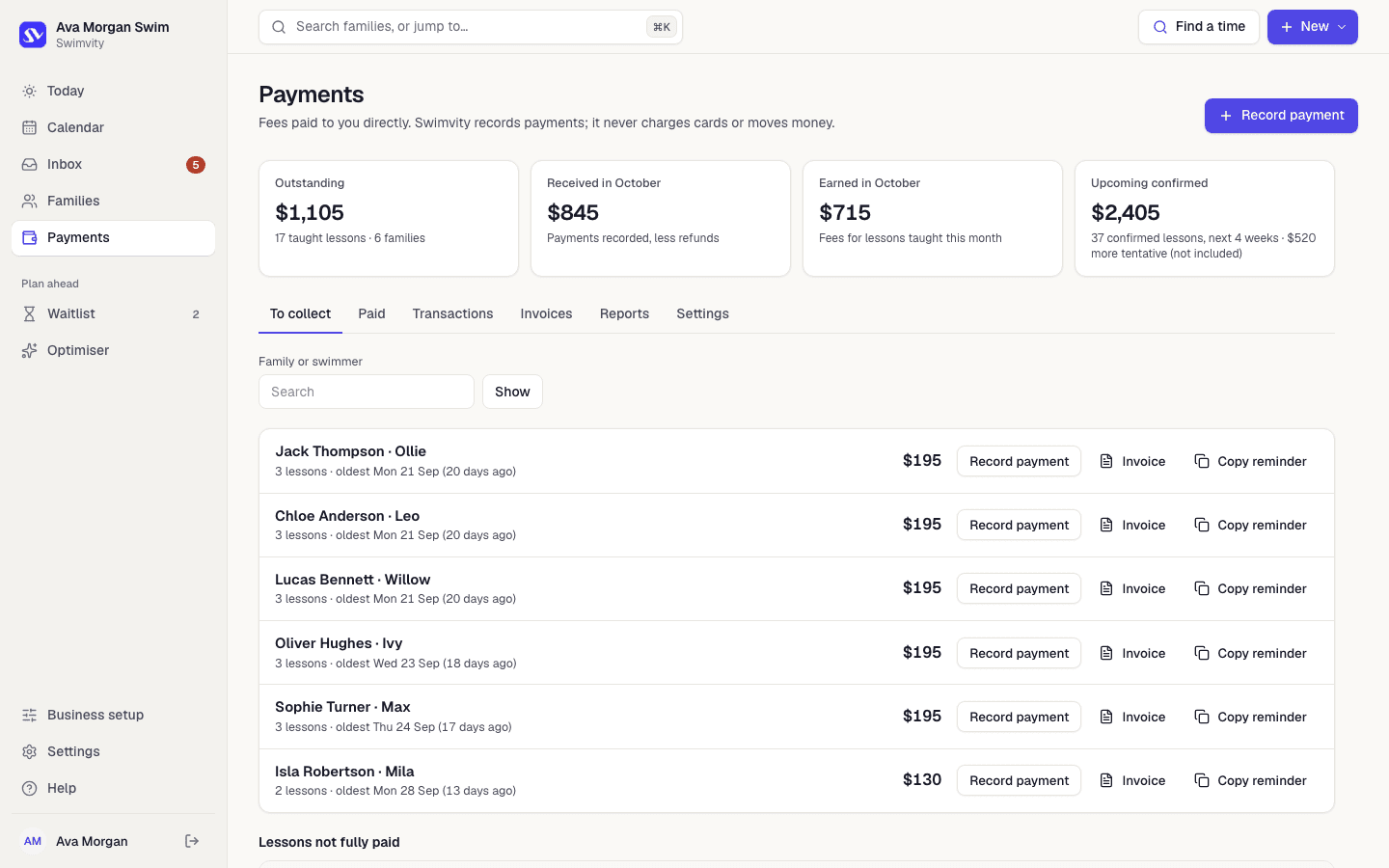1389x868 pixels.
Task: Open Calendar from the sidebar
Action: click(x=113, y=127)
